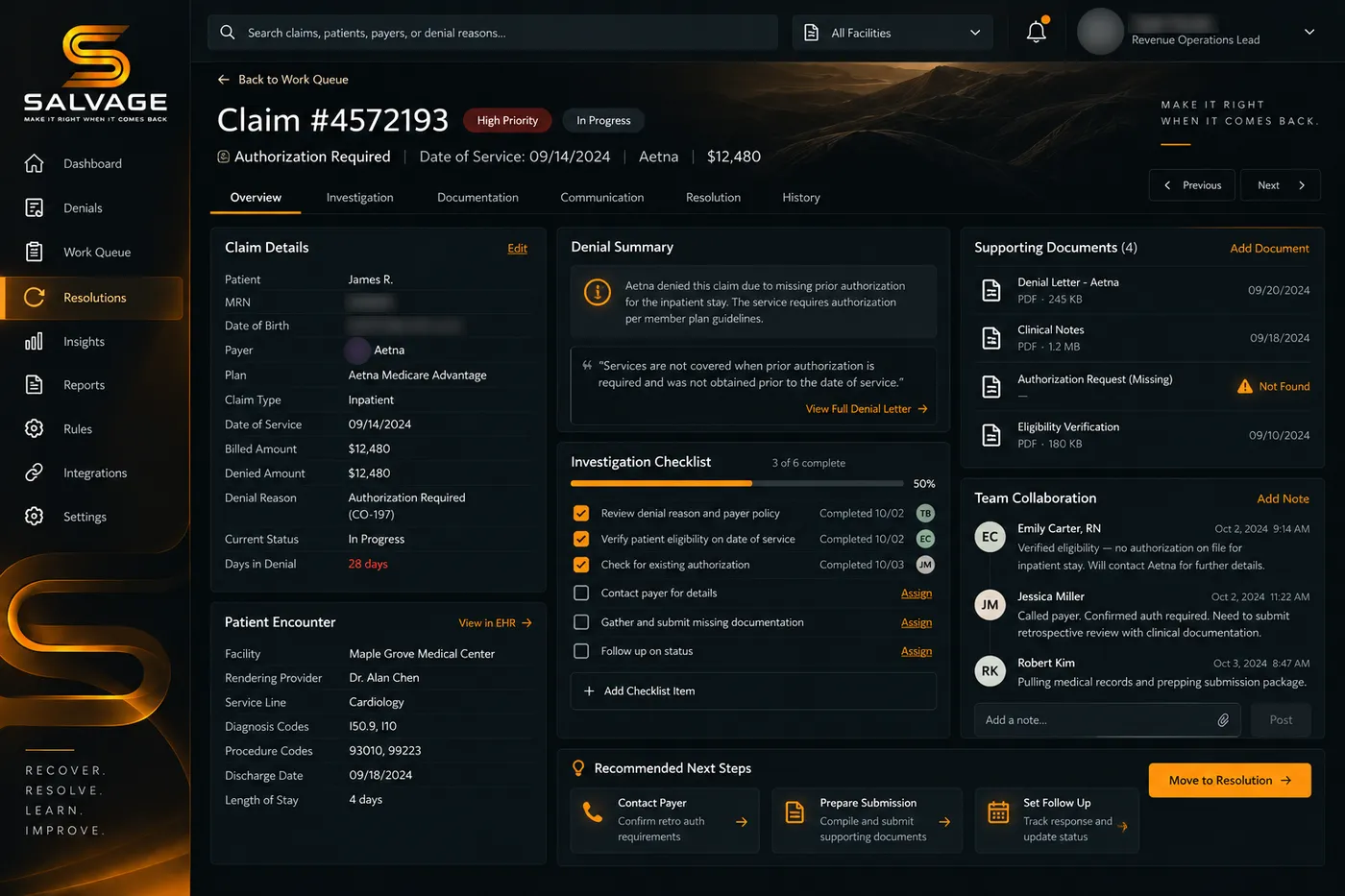
Task: Click the Add a note input field
Action: tap(1107, 720)
